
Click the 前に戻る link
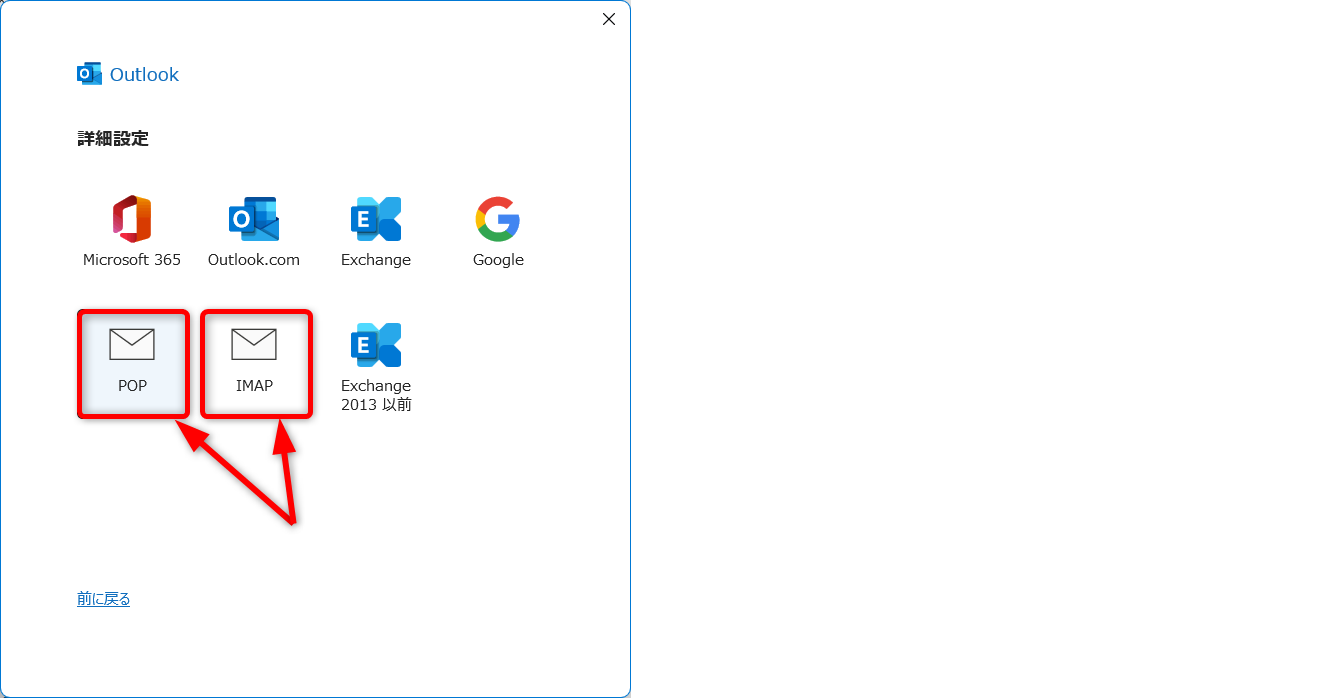[x=104, y=599]
